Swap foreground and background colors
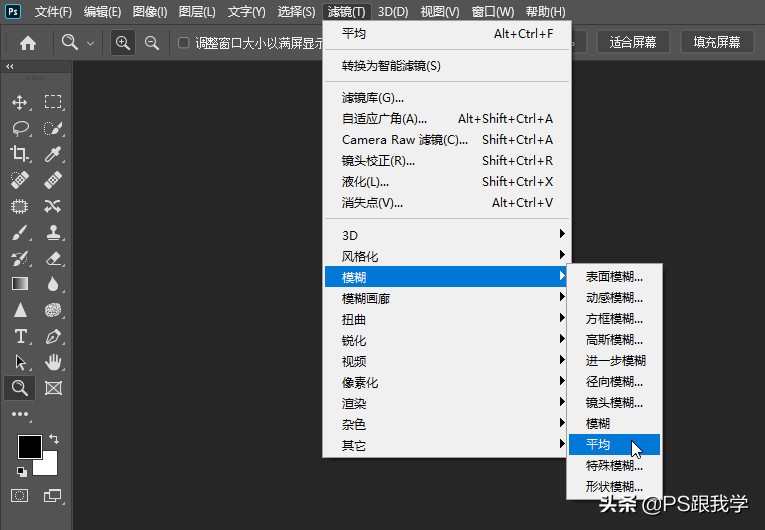 [54, 439]
